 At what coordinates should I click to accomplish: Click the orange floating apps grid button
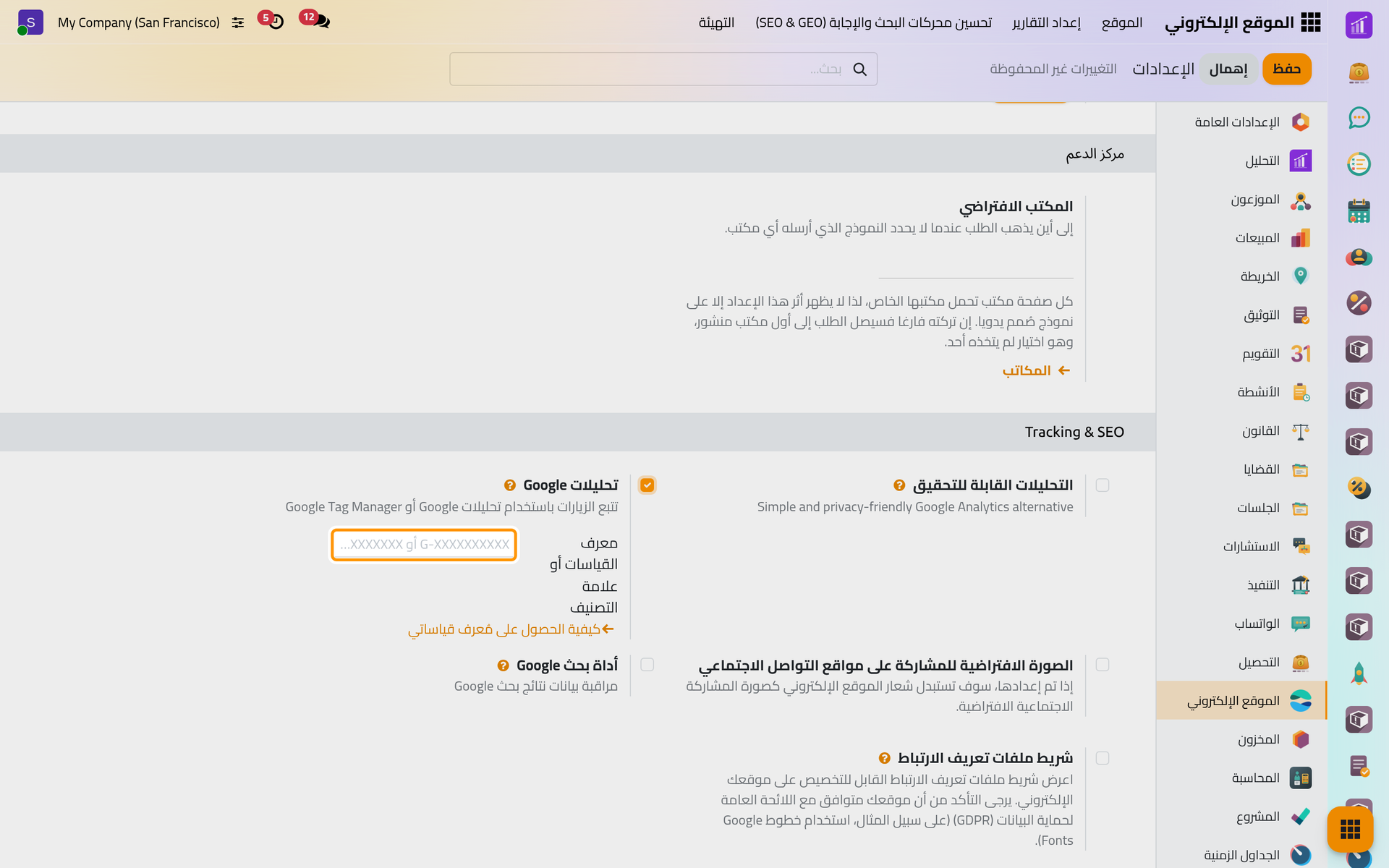click(x=1350, y=829)
